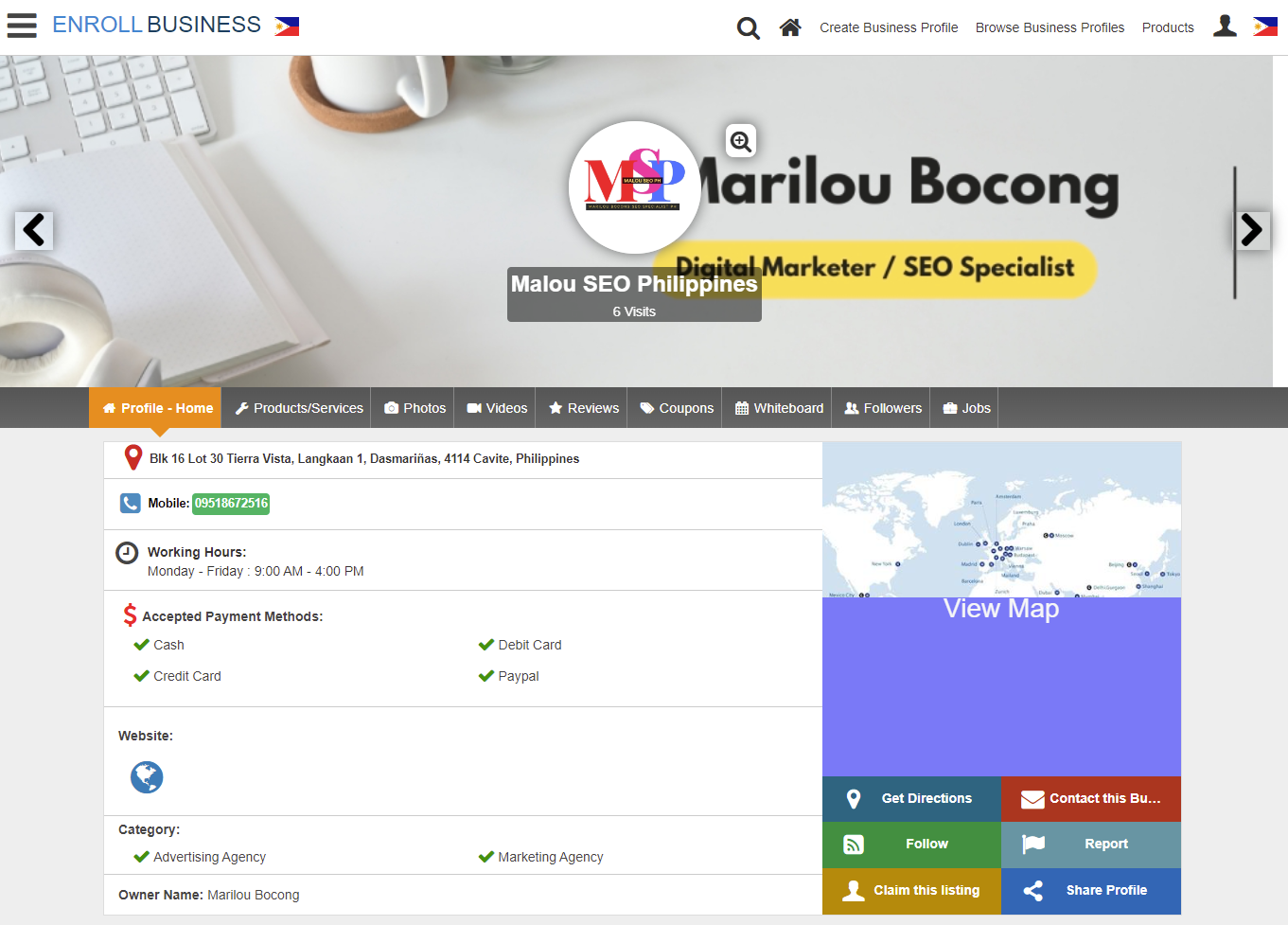Switch to the Photos tab

click(x=415, y=408)
